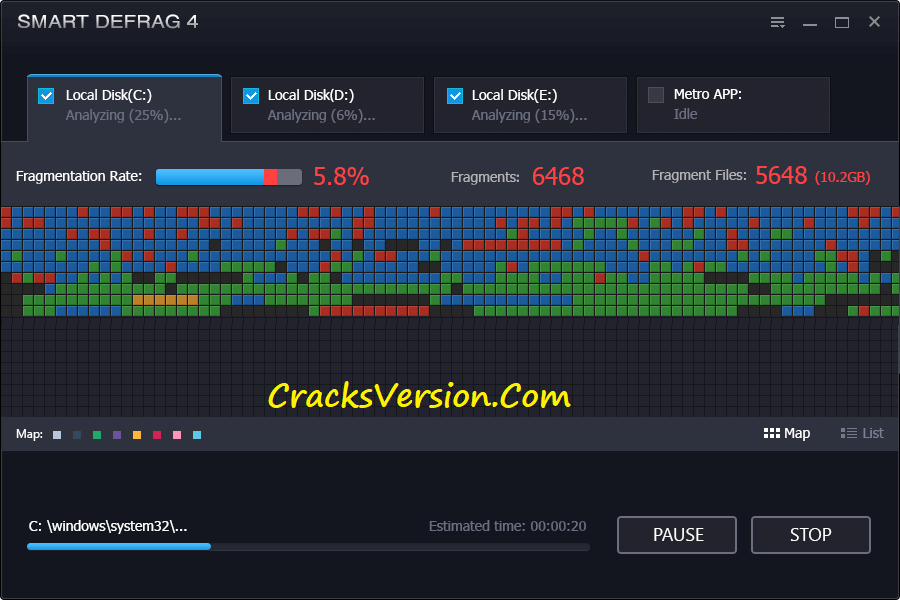900x600 pixels.
Task: Click the analysis progress bar at bottom
Action: coord(308,547)
